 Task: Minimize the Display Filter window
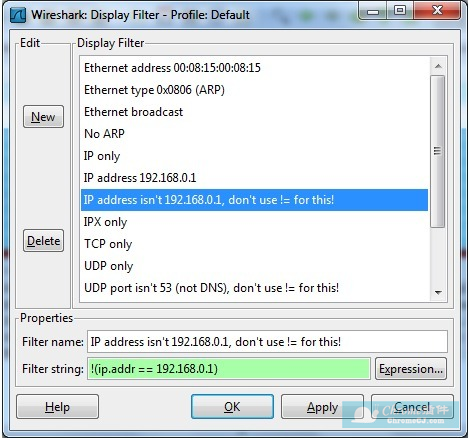click(x=373, y=12)
